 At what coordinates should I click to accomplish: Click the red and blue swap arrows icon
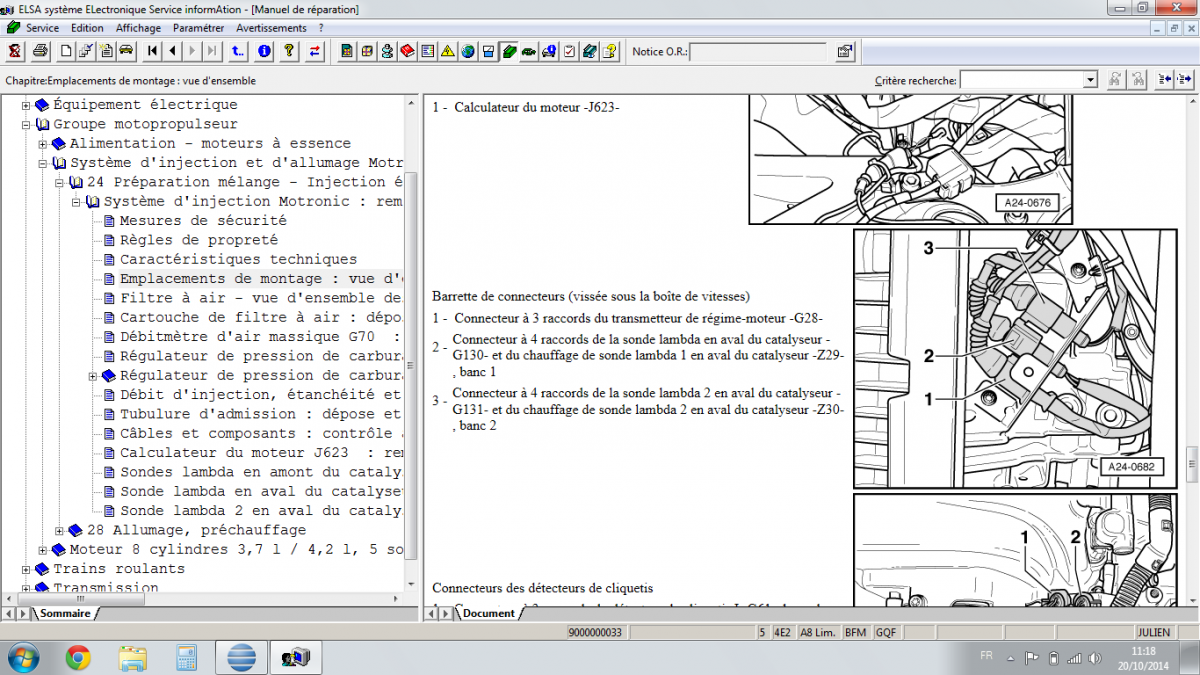point(315,51)
